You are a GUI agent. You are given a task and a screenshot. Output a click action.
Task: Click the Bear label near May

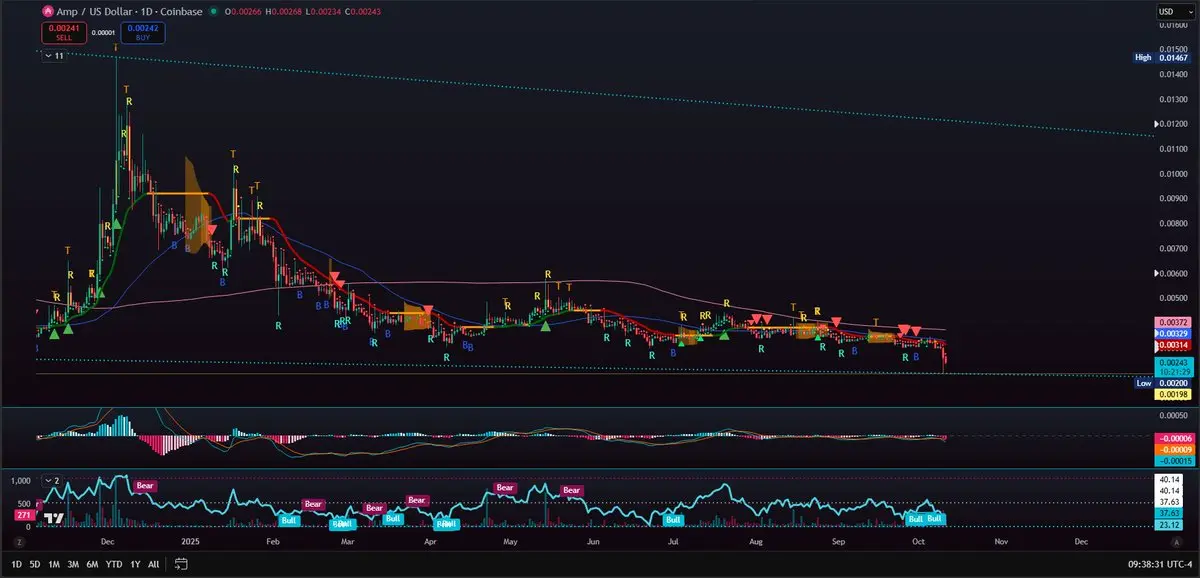pyautogui.click(x=505, y=488)
